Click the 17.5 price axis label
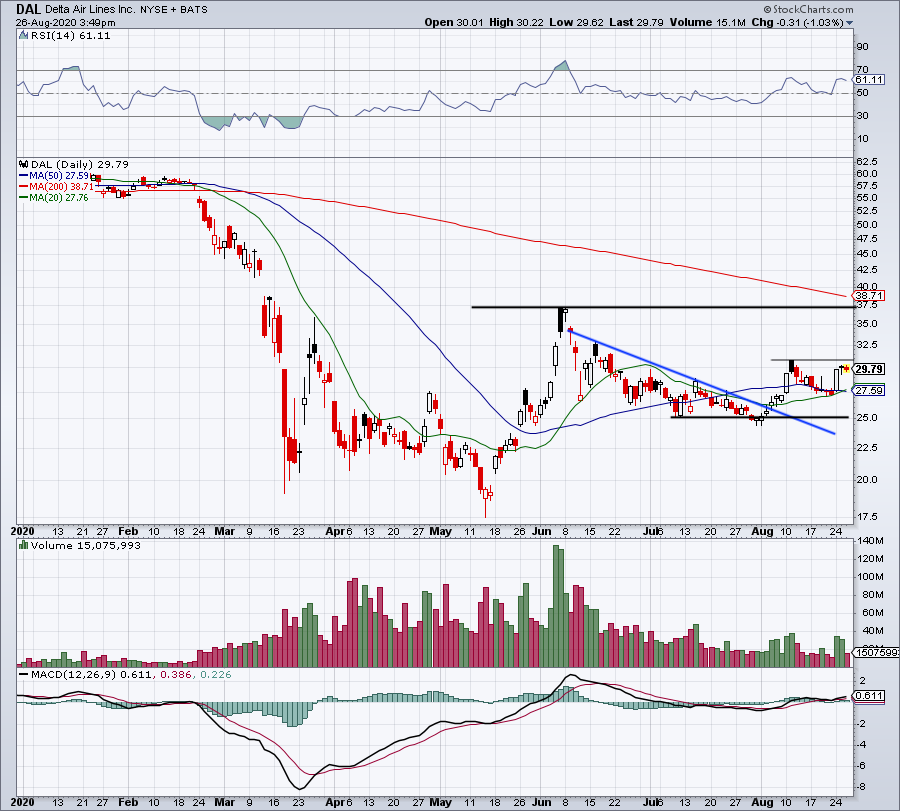The width and height of the screenshot is (900, 811). [867, 517]
